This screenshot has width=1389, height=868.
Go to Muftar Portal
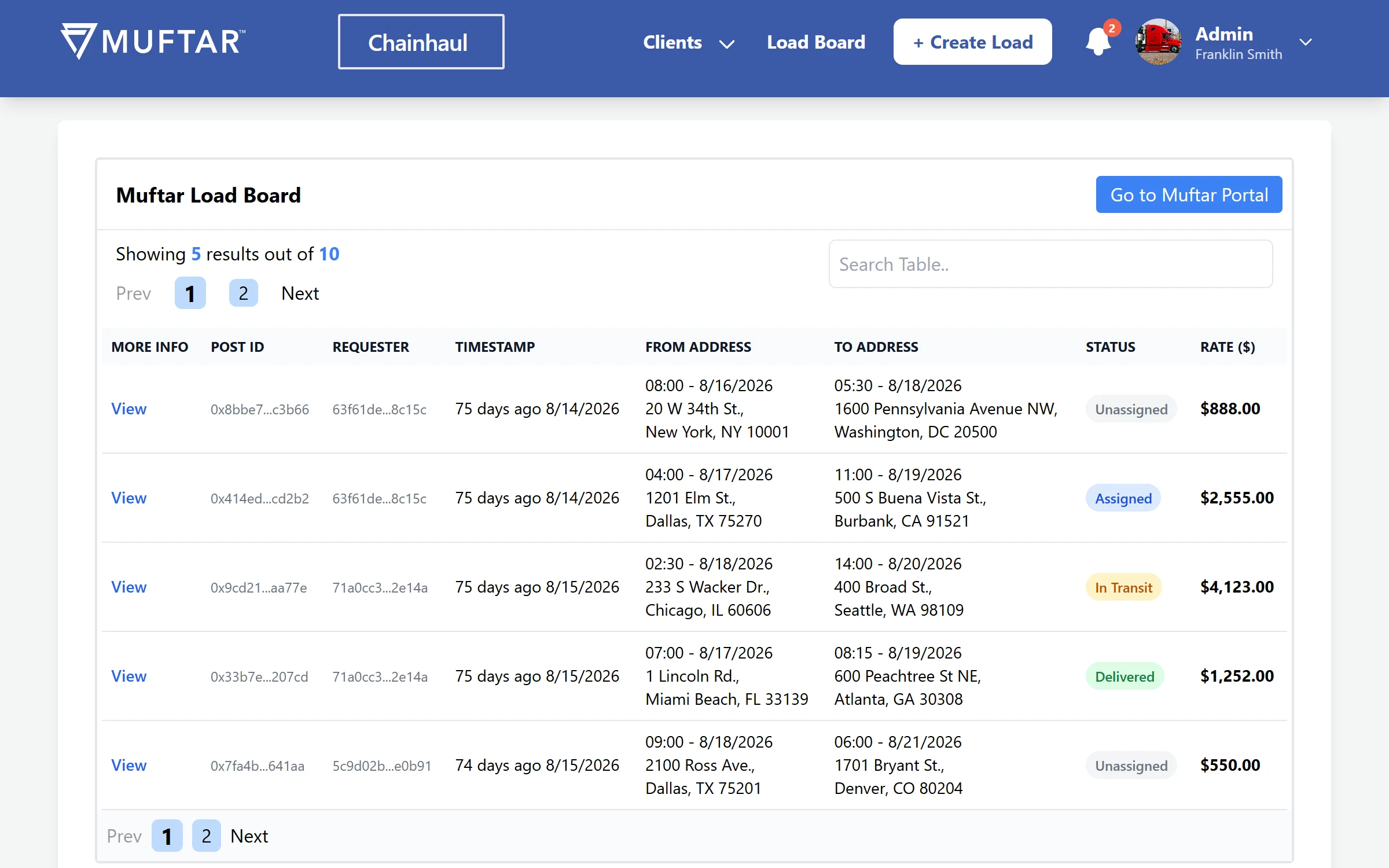[1189, 194]
